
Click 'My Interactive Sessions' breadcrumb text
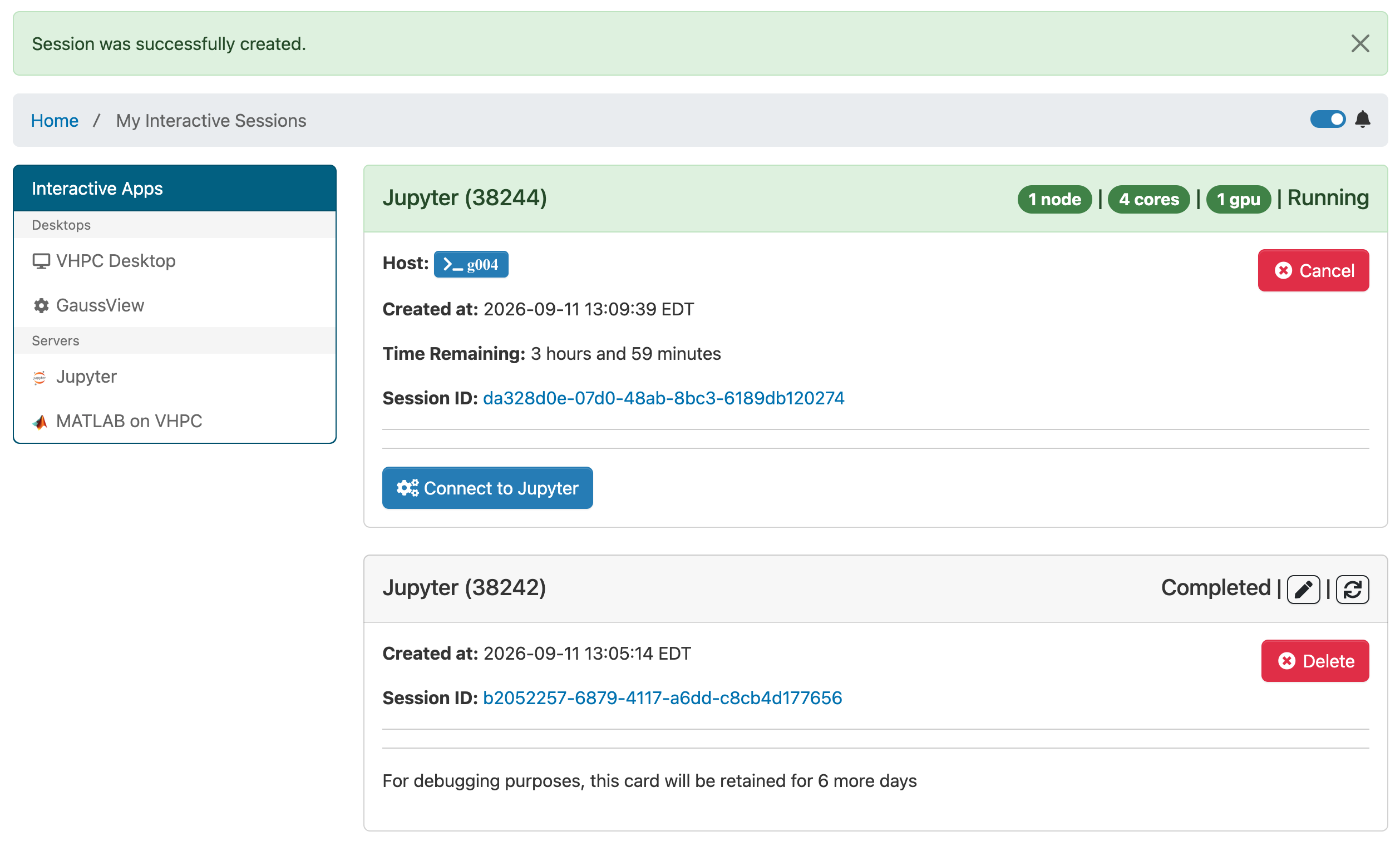point(211,121)
